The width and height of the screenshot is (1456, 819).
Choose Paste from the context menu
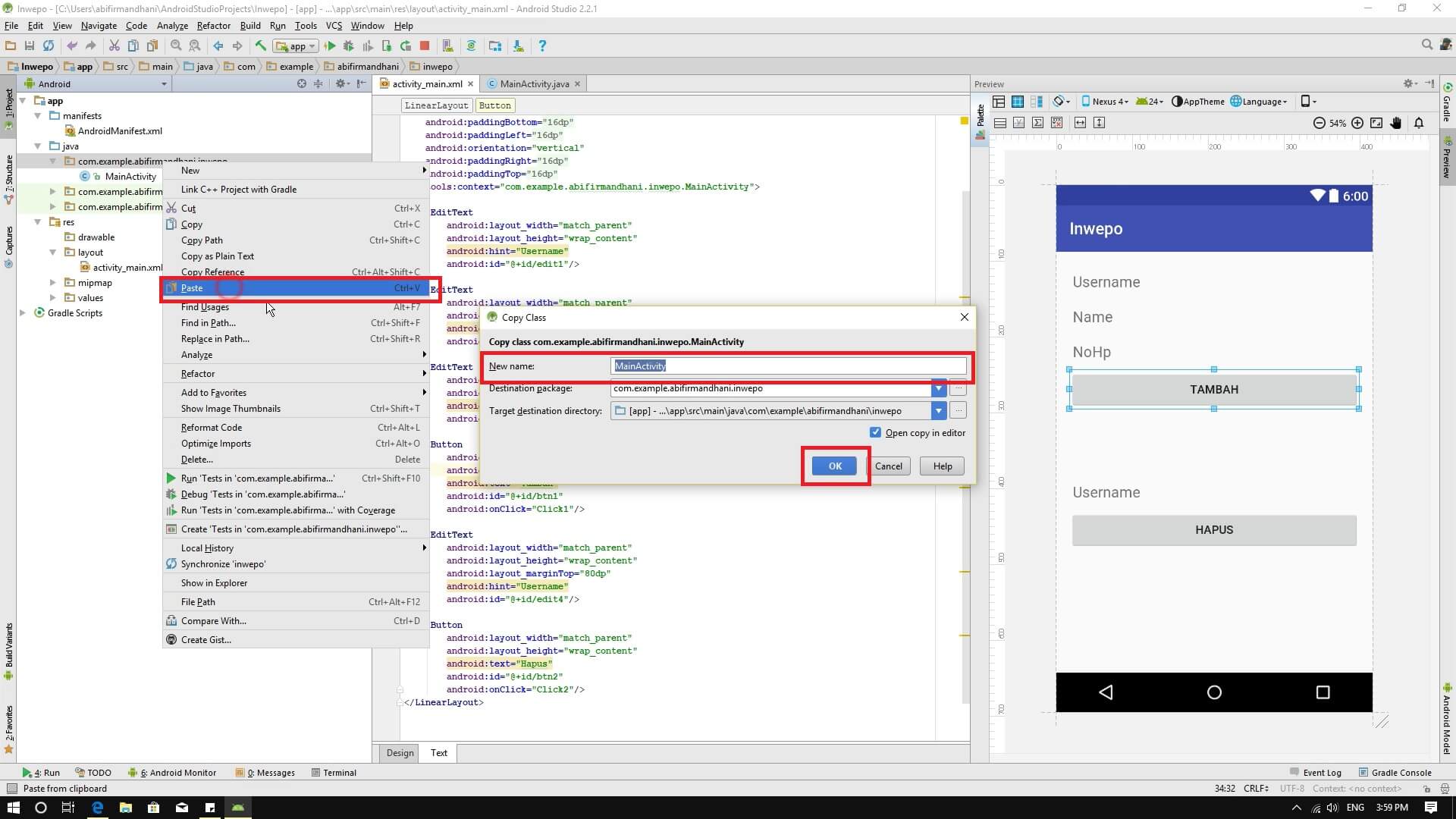(x=192, y=288)
